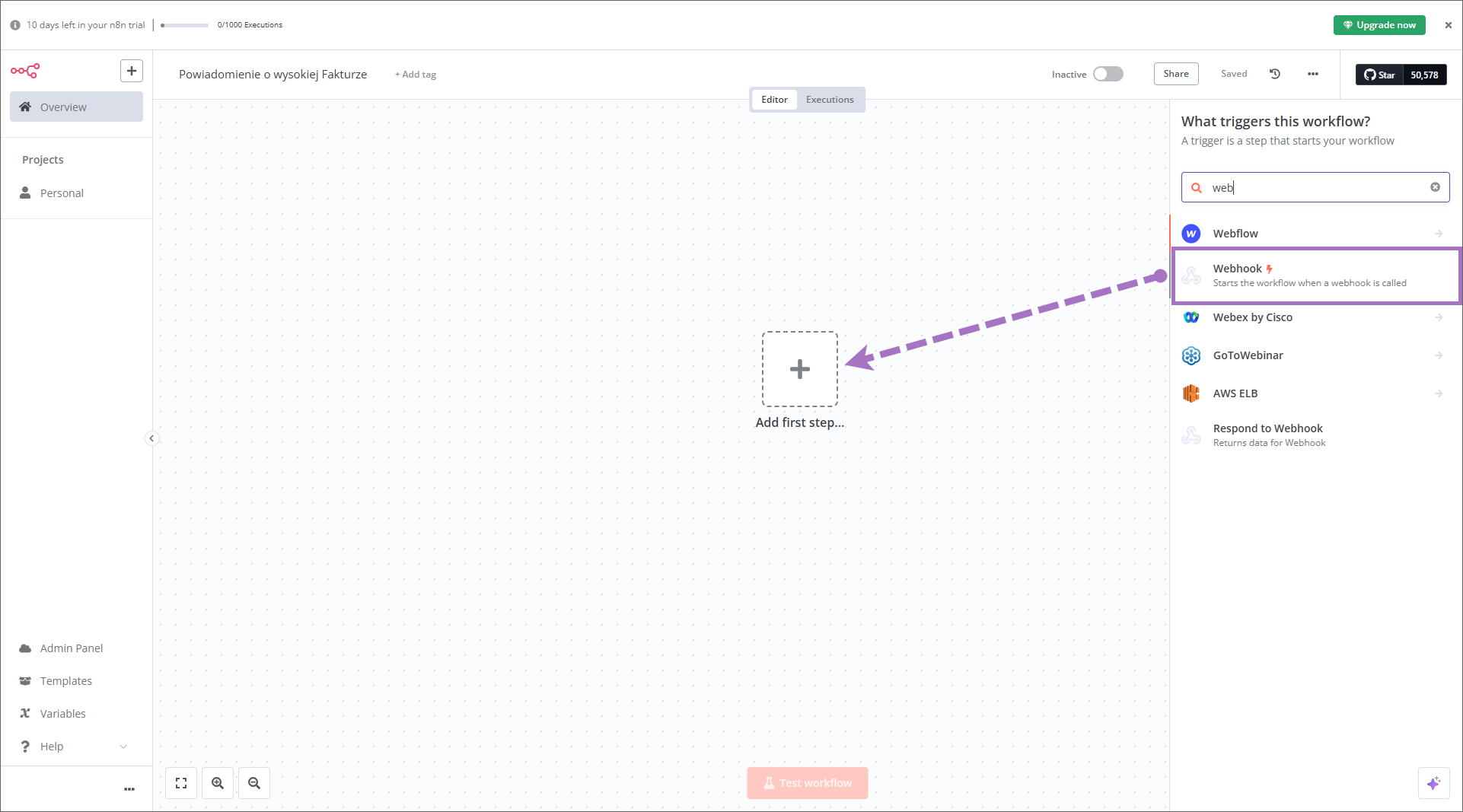Viewport: 1463px width, 812px height.
Task: Click the executions usage progress bar
Action: tap(185, 25)
